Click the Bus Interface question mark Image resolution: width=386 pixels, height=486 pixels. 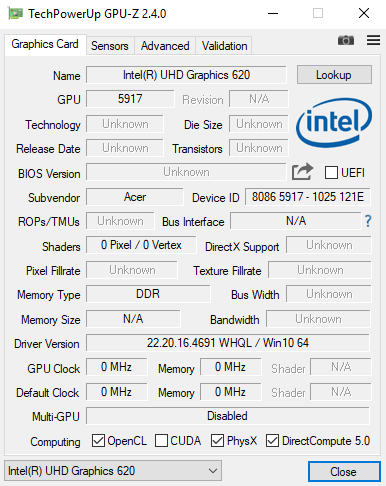coord(368,221)
